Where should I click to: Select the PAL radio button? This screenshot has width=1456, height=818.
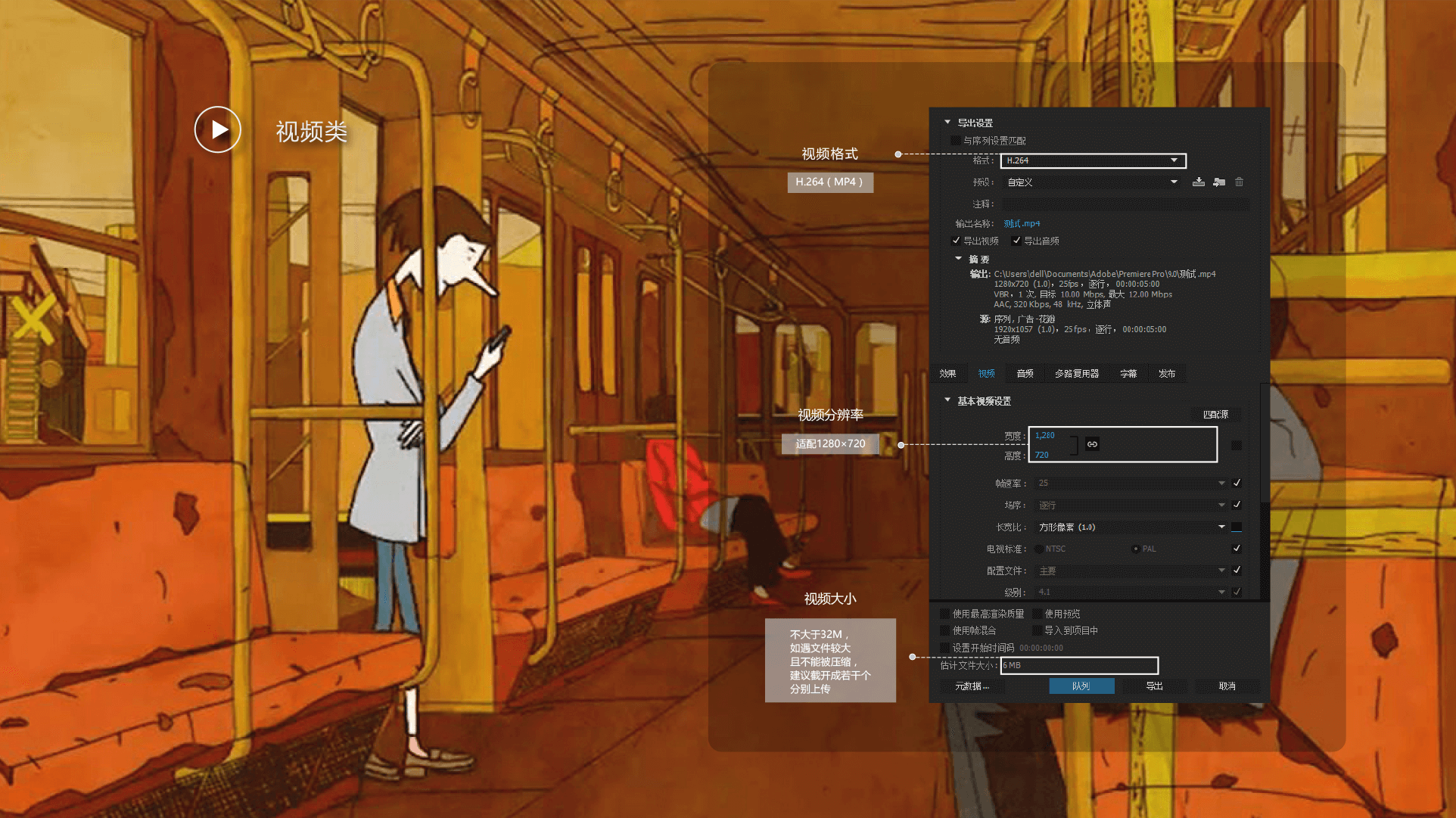pyautogui.click(x=1135, y=549)
